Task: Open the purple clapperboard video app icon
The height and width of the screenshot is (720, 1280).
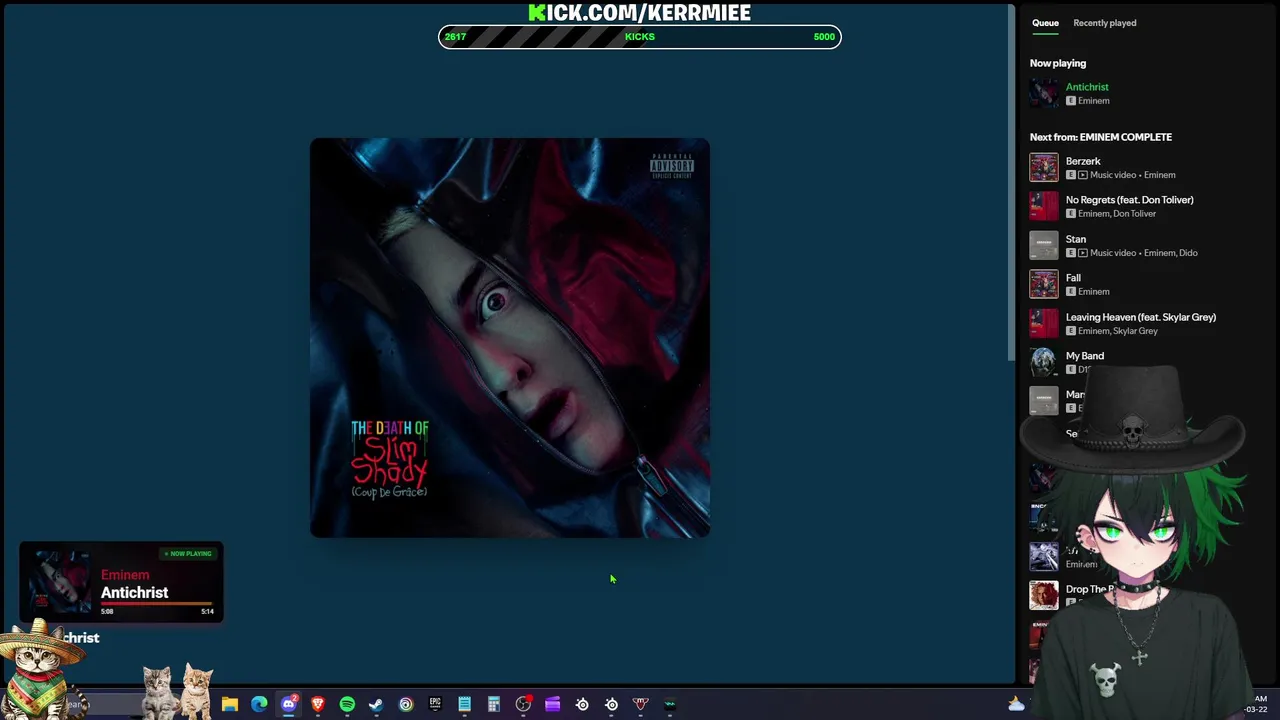Action: (552, 704)
